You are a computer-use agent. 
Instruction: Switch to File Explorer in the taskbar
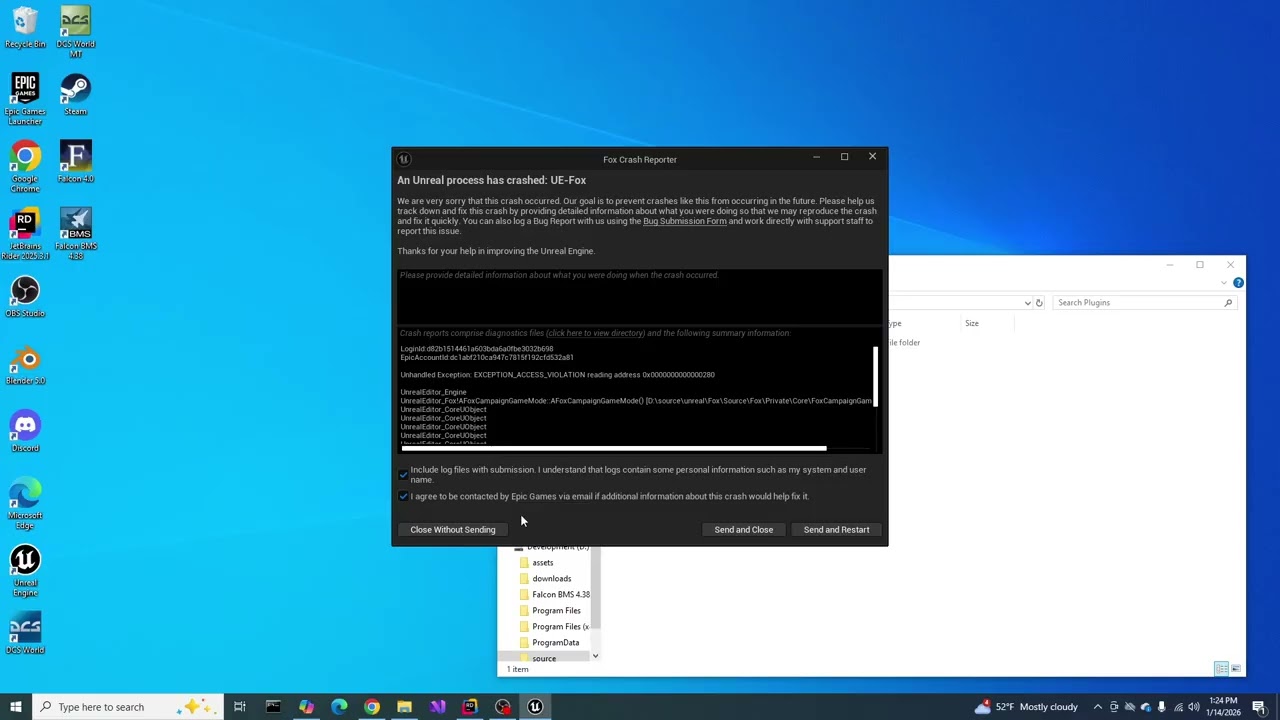click(404, 707)
